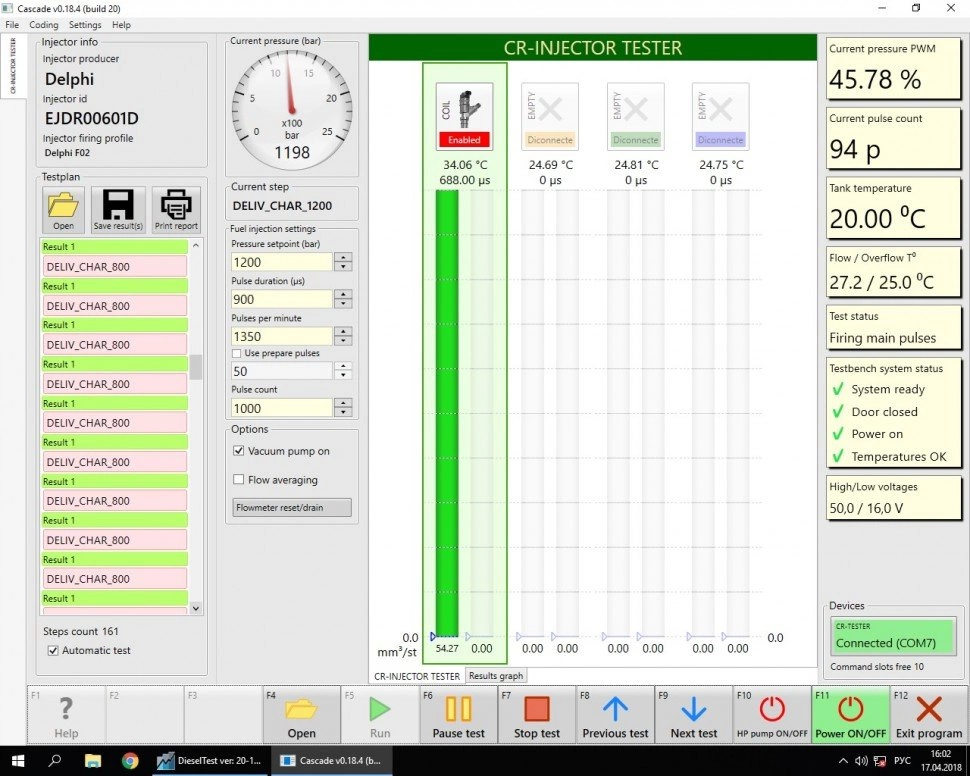
Task: Show hidden tray icons chevron
Action: click(x=843, y=761)
